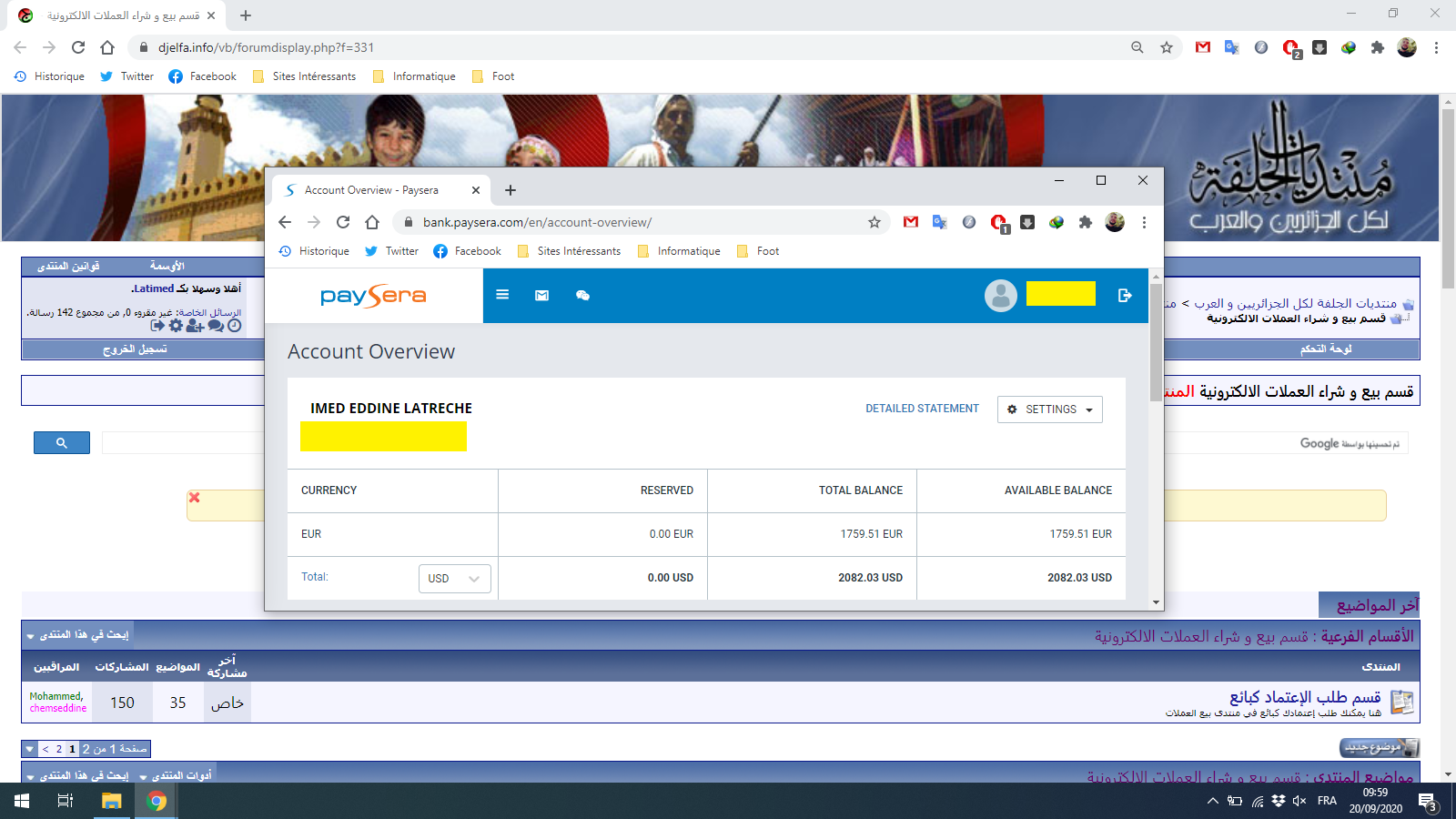This screenshot has width=1456, height=819.
Task: Open forum control panel link
Action: [1326, 349]
